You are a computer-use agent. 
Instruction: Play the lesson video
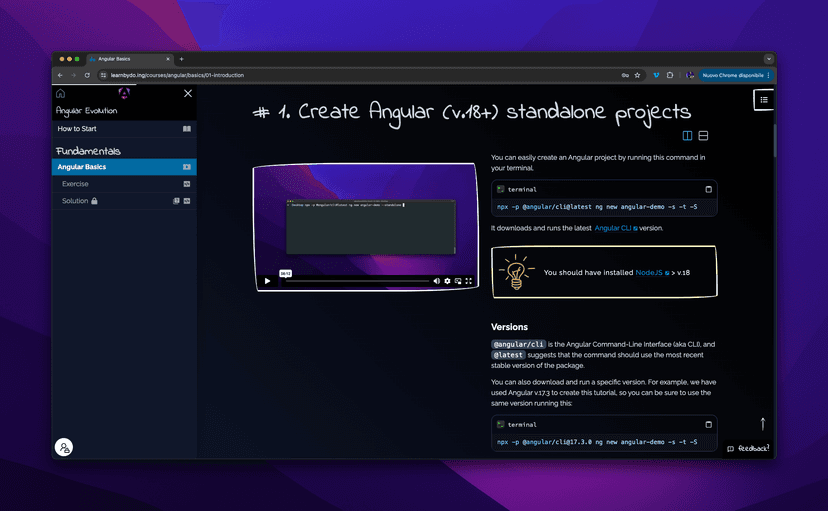[267, 281]
